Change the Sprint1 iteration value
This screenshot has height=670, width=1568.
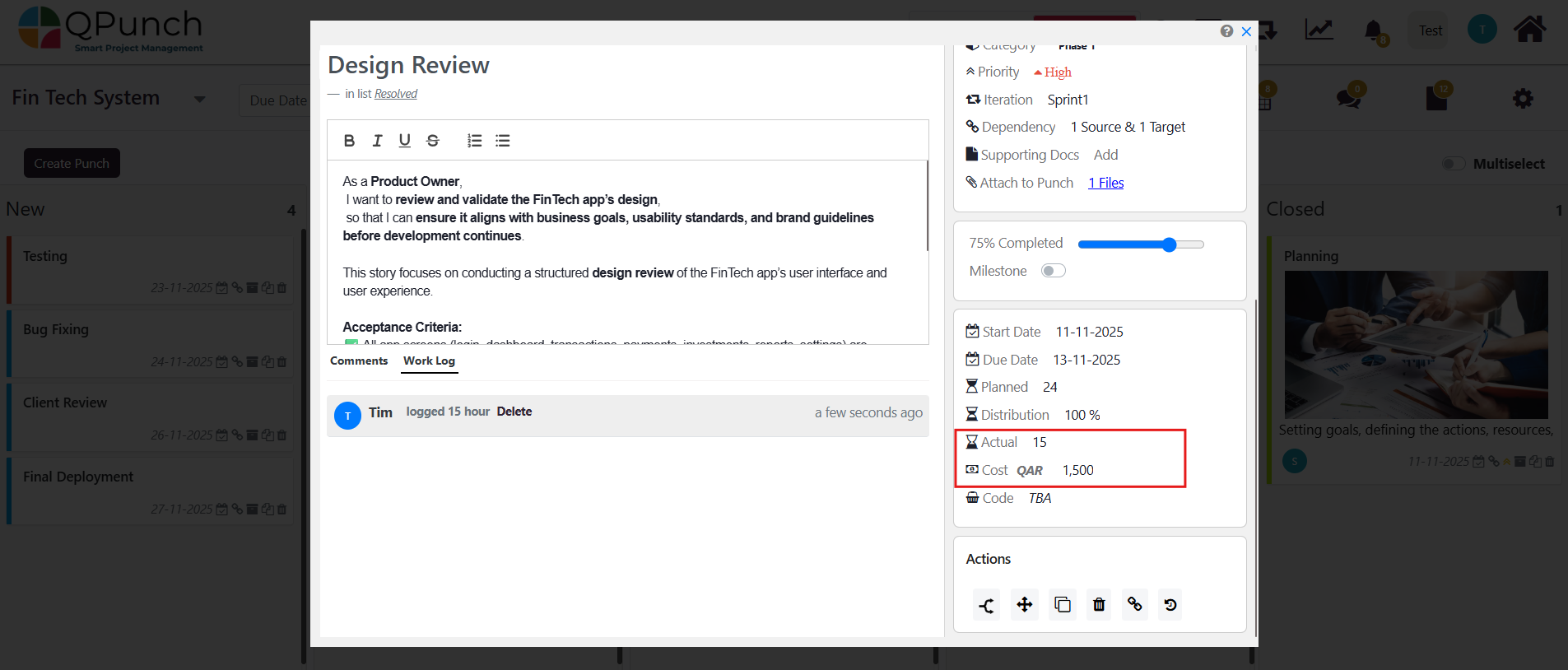pos(1068,100)
